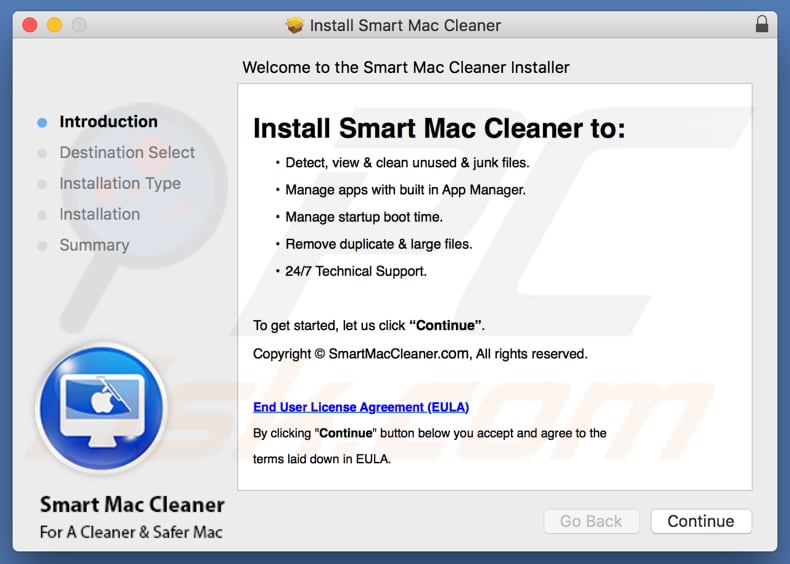Click 'Install Smart Mac Cleaner' window title
The height and width of the screenshot is (564, 790).
pos(405,25)
